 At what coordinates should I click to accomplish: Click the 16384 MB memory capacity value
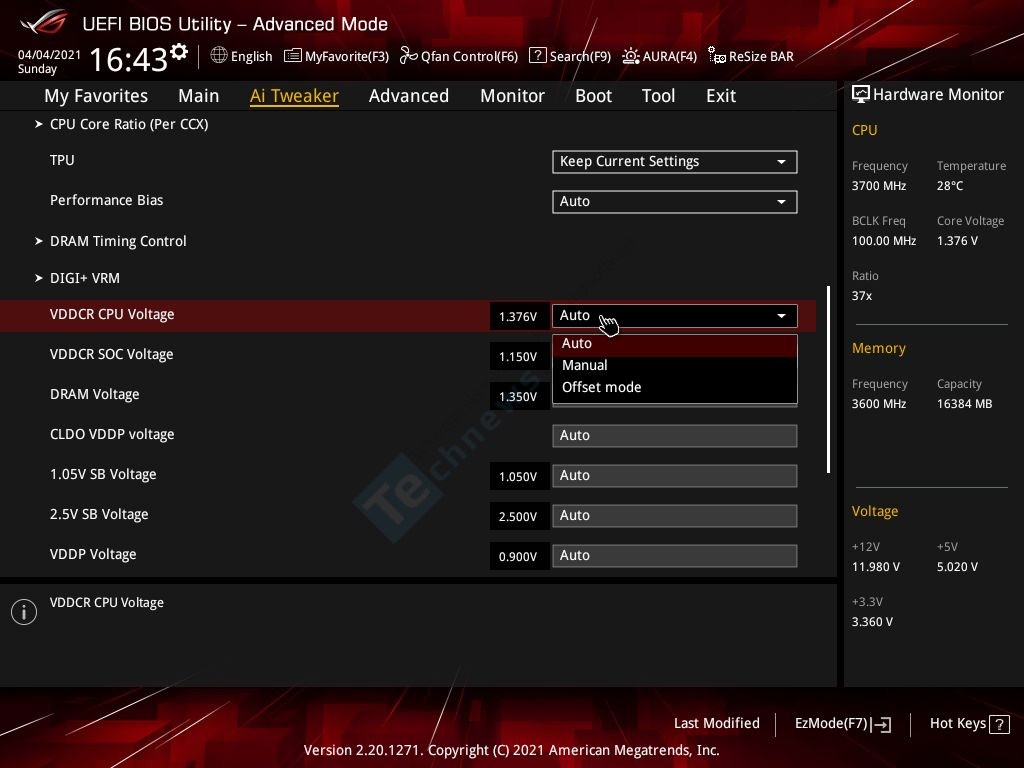[964, 404]
